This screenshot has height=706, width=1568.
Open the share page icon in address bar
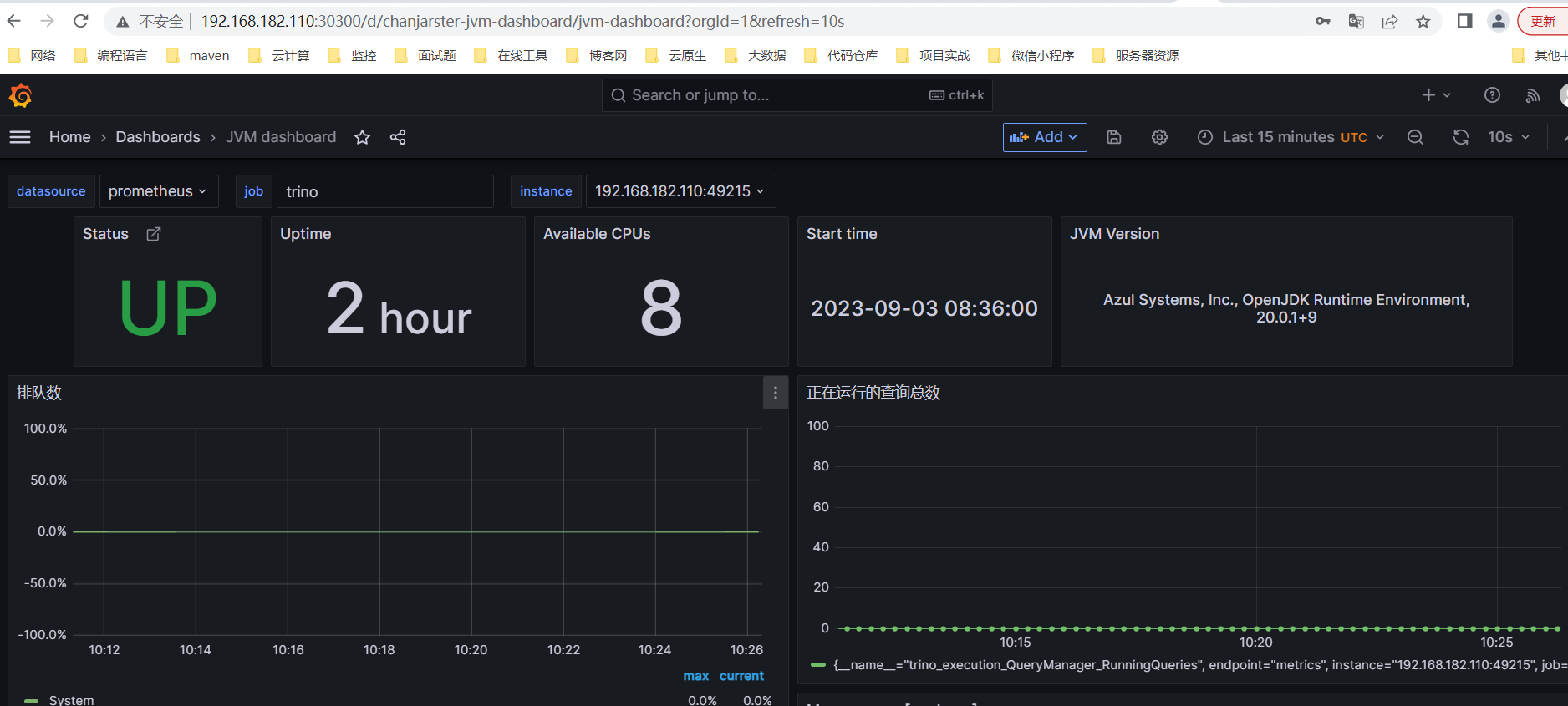coord(1389,22)
